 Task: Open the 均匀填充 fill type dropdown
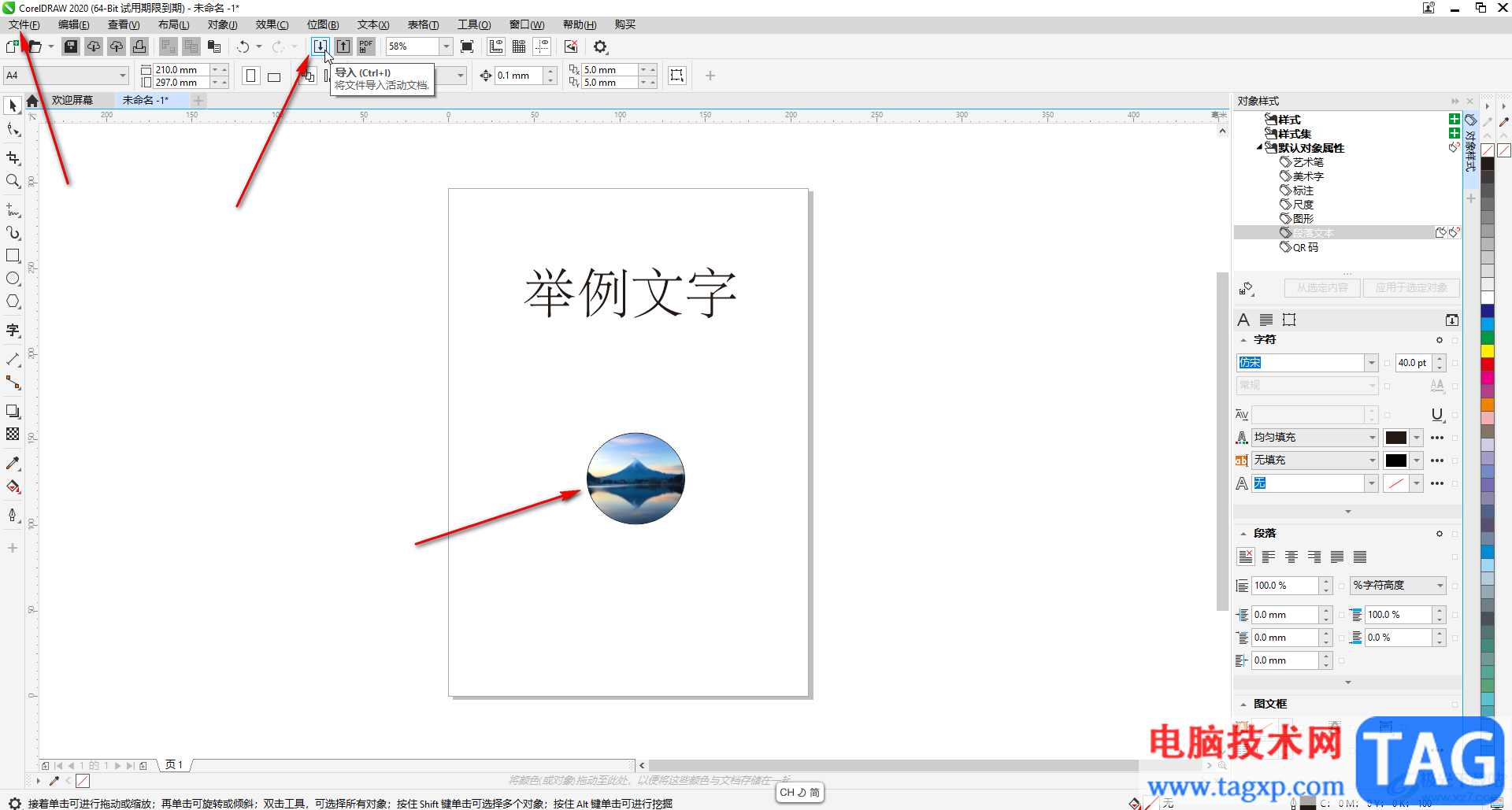click(1372, 438)
